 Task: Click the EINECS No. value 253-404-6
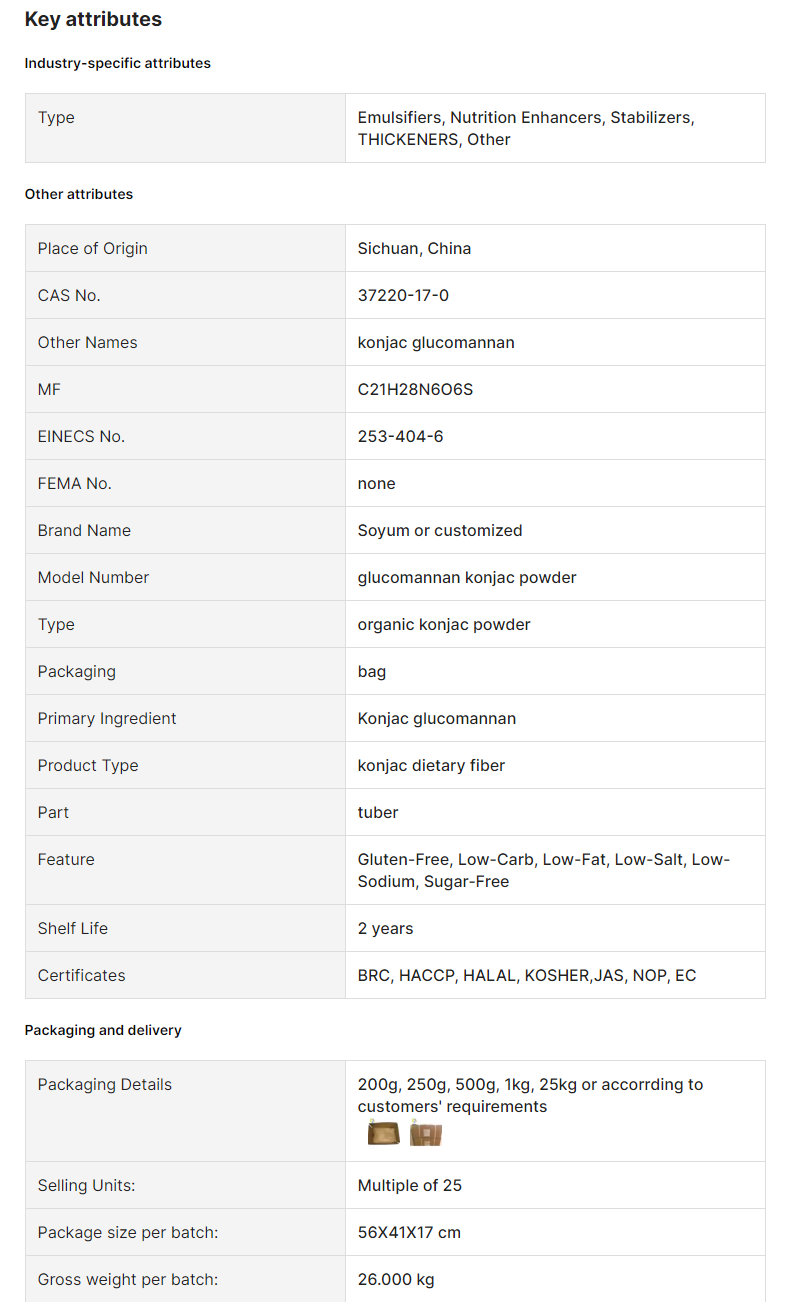coord(401,436)
